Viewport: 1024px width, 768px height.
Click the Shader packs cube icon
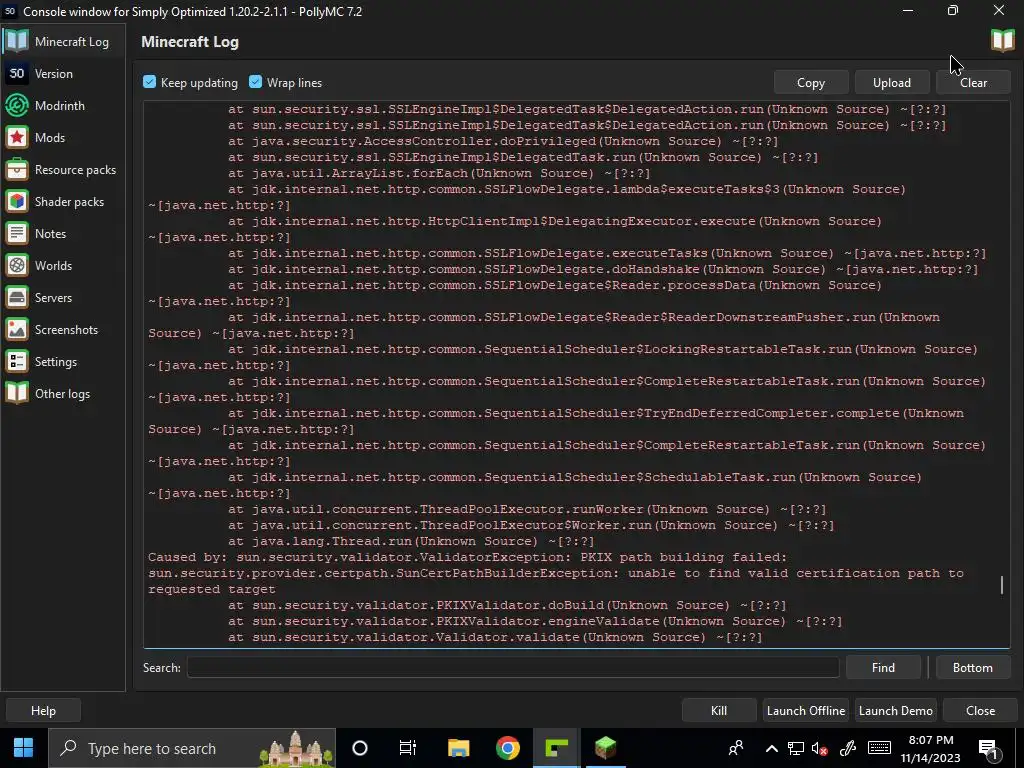[17, 201]
